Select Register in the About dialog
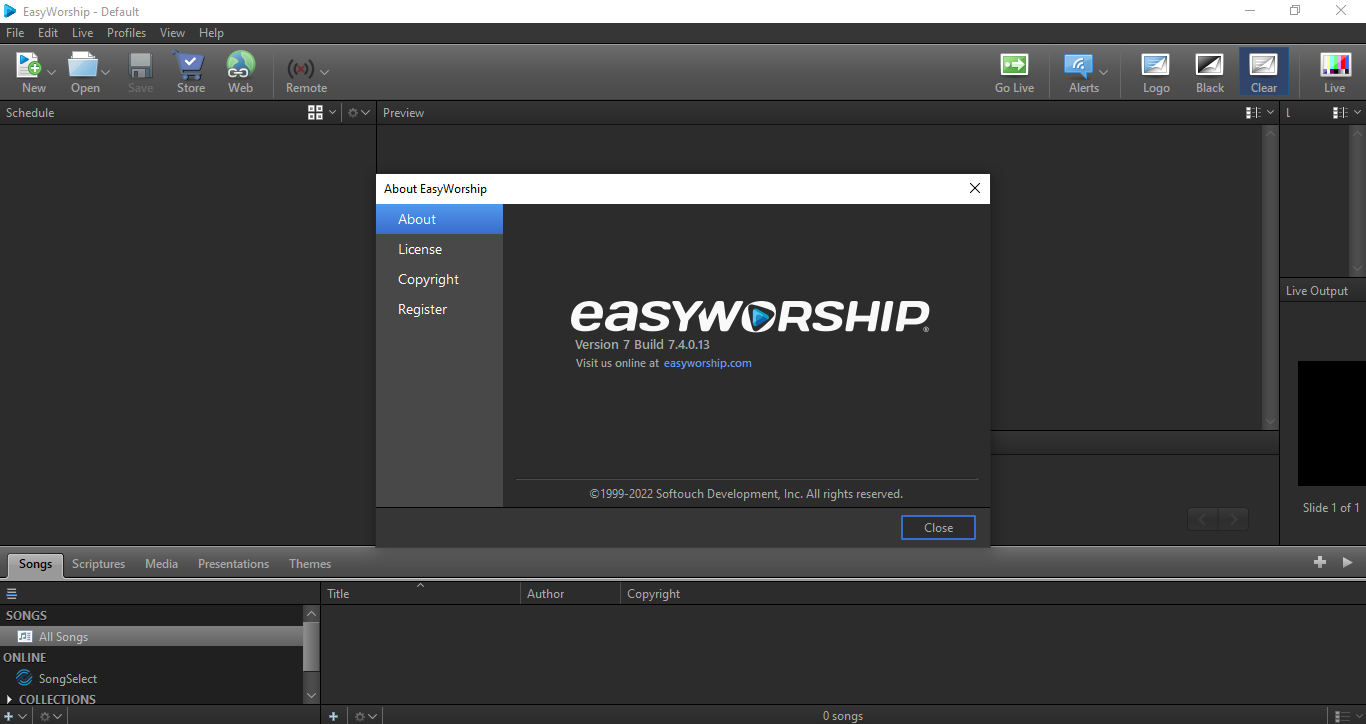This screenshot has height=724, width=1366. tap(439, 309)
